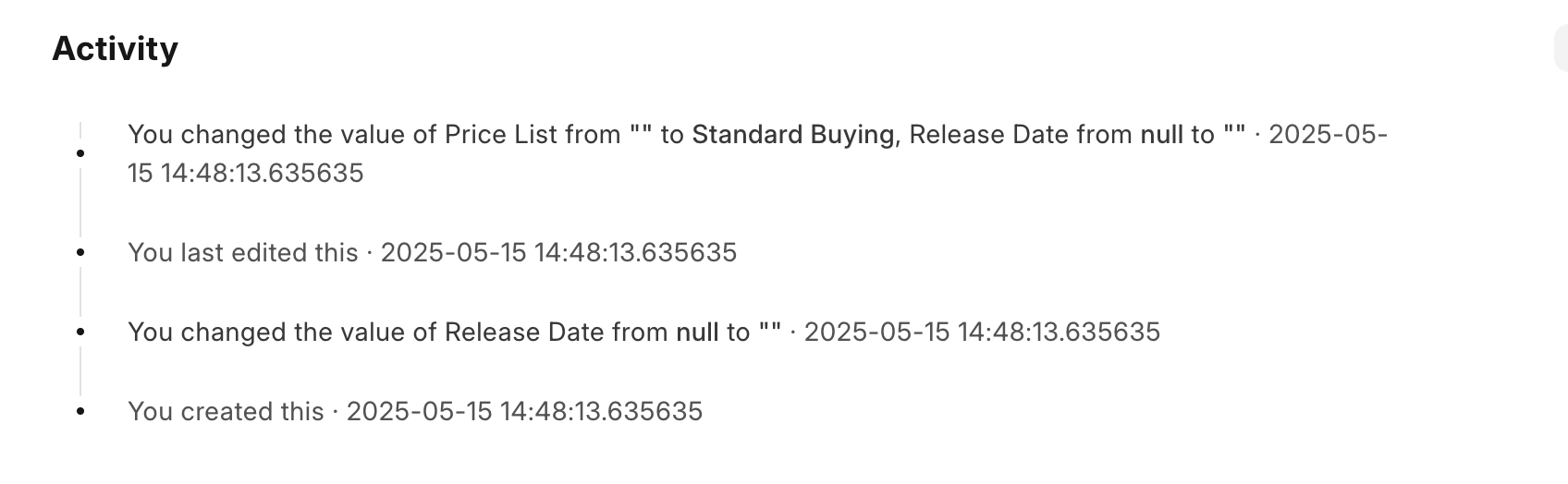Click the Activity section heading
1568x484 pixels.
(x=115, y=48)
